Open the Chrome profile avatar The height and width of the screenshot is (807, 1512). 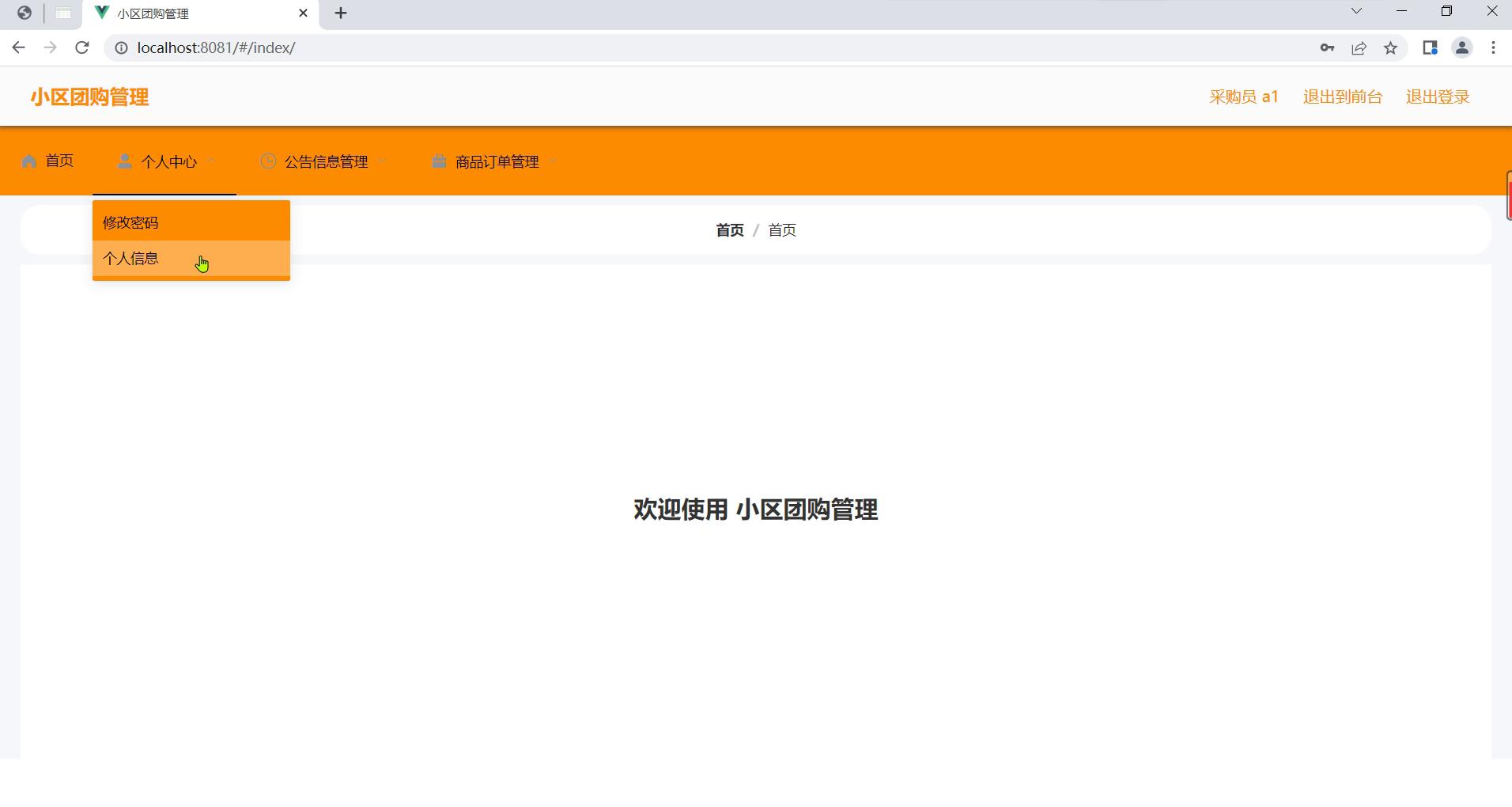point(1461,47)
